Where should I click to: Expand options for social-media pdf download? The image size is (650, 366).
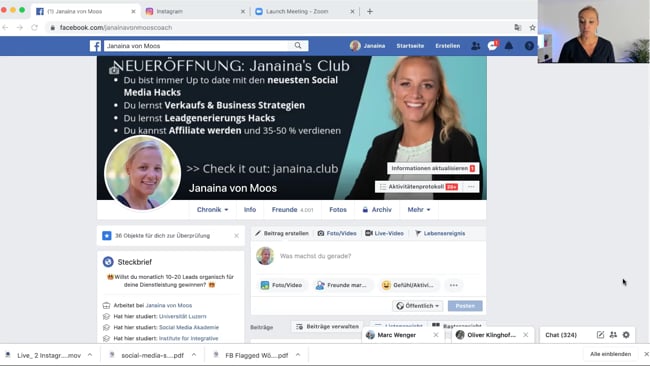(194, 355)
